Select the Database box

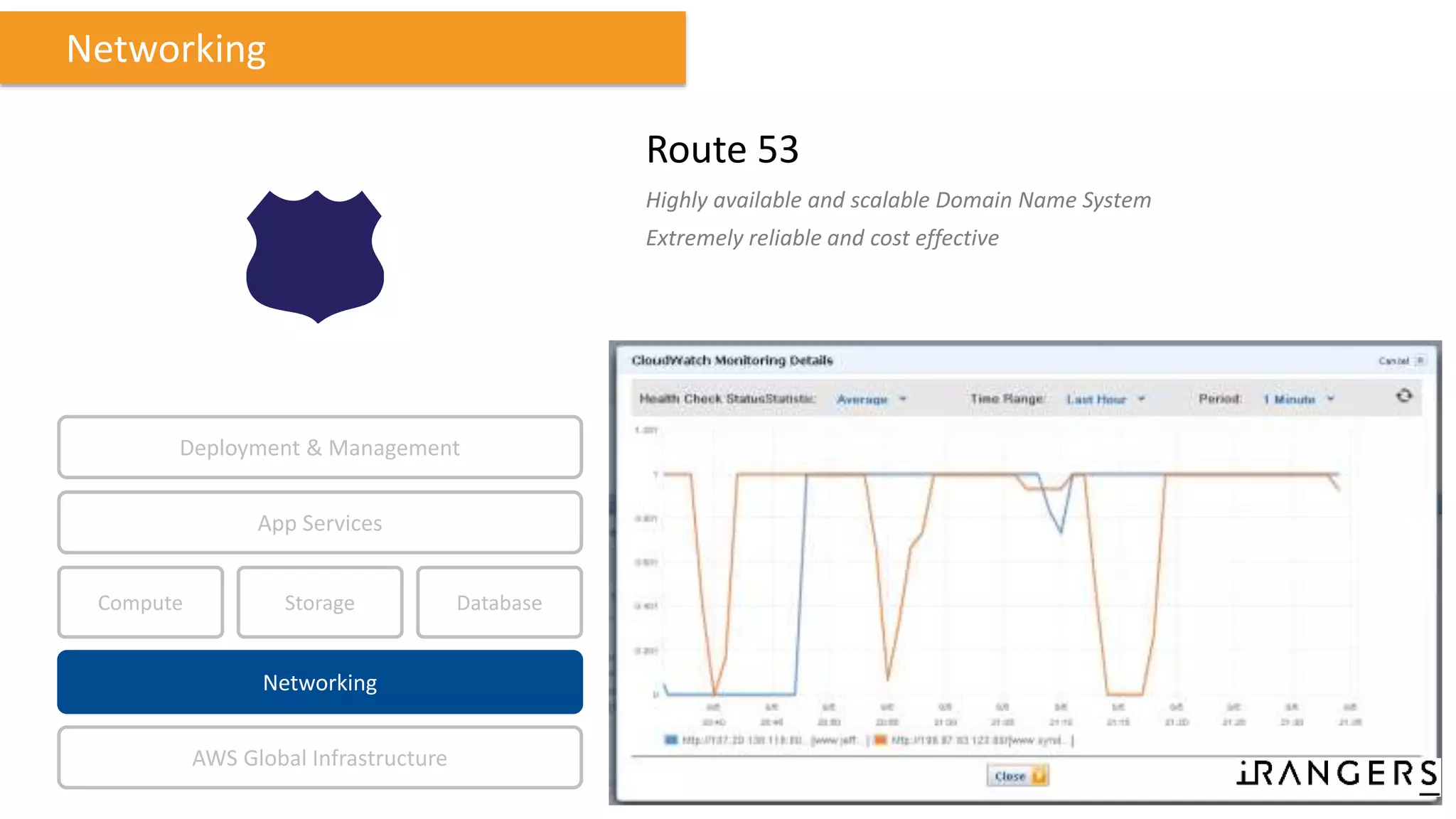click(x=499, y=602)
